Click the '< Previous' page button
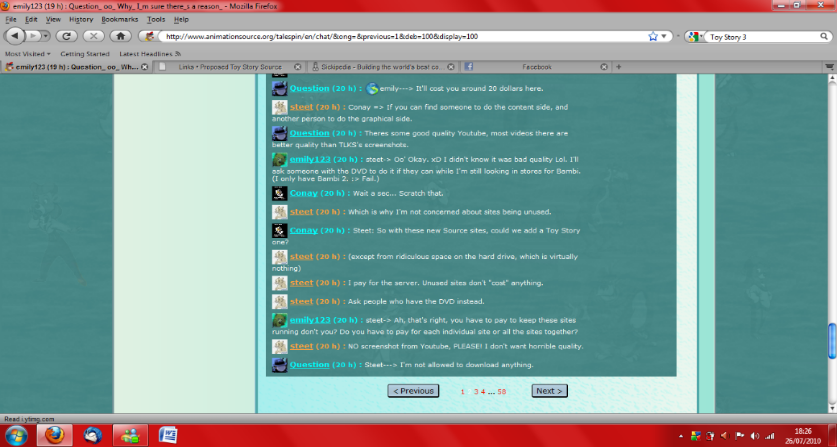The width and height of the screenshot is (837, 447). coord(413,391)
